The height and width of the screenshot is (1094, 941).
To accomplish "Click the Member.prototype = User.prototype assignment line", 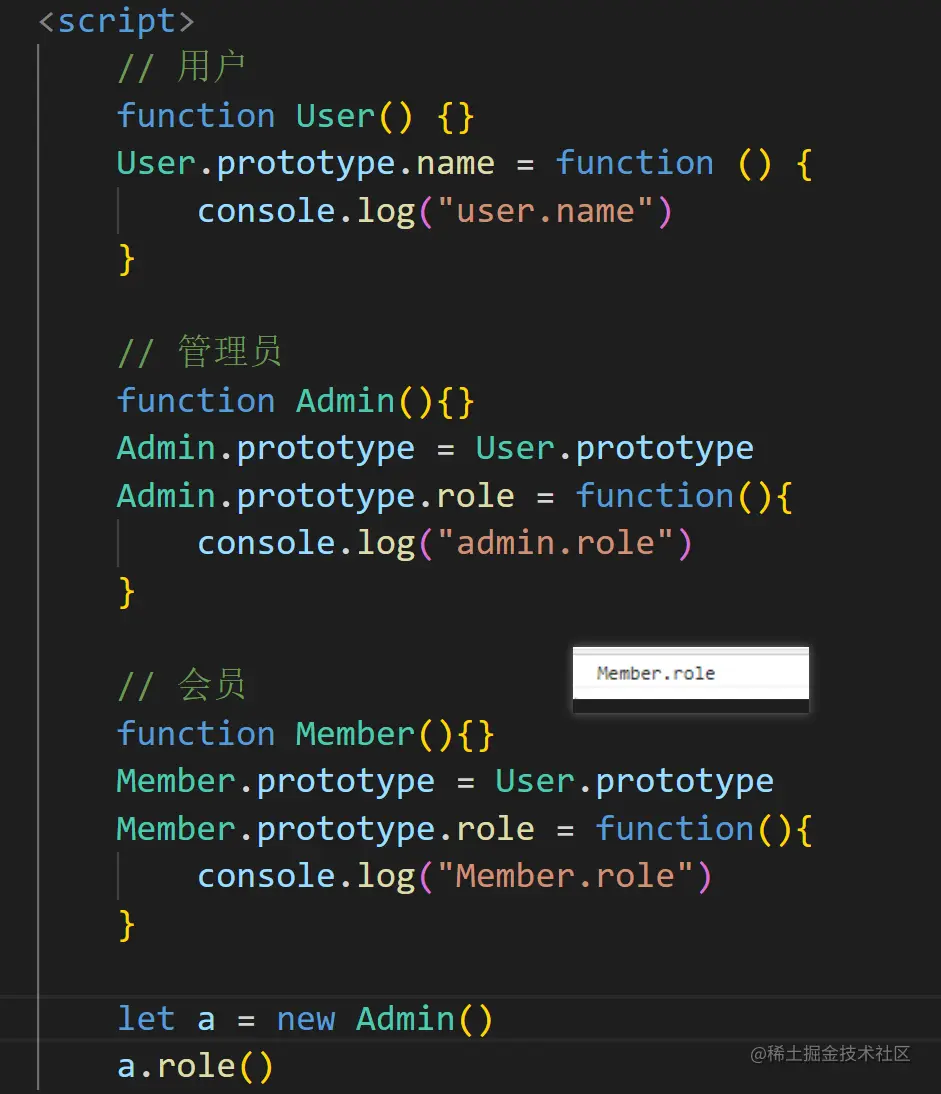I will click(x=445, y=781).
